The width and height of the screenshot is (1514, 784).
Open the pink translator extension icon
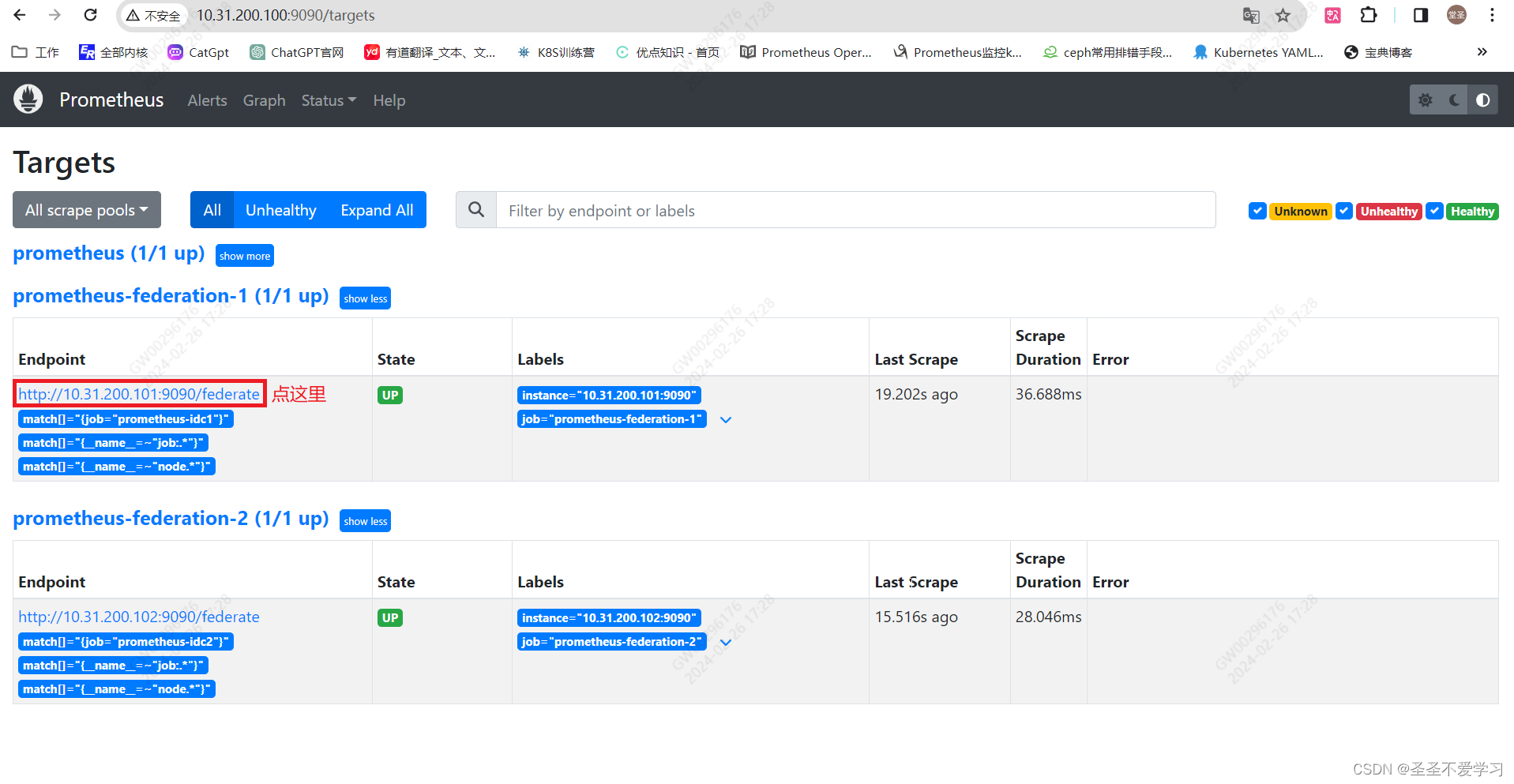tap(1333, 15)
